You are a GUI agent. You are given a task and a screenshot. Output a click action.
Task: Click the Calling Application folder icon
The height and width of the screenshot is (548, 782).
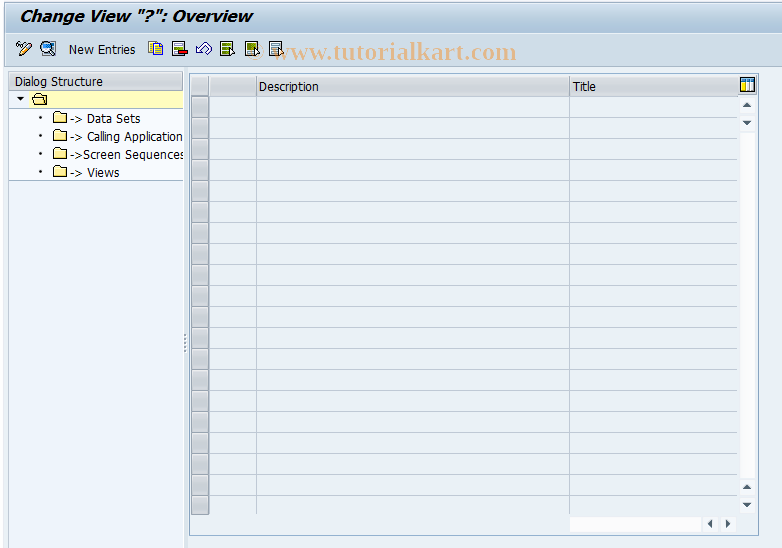[x=60, y=136]
